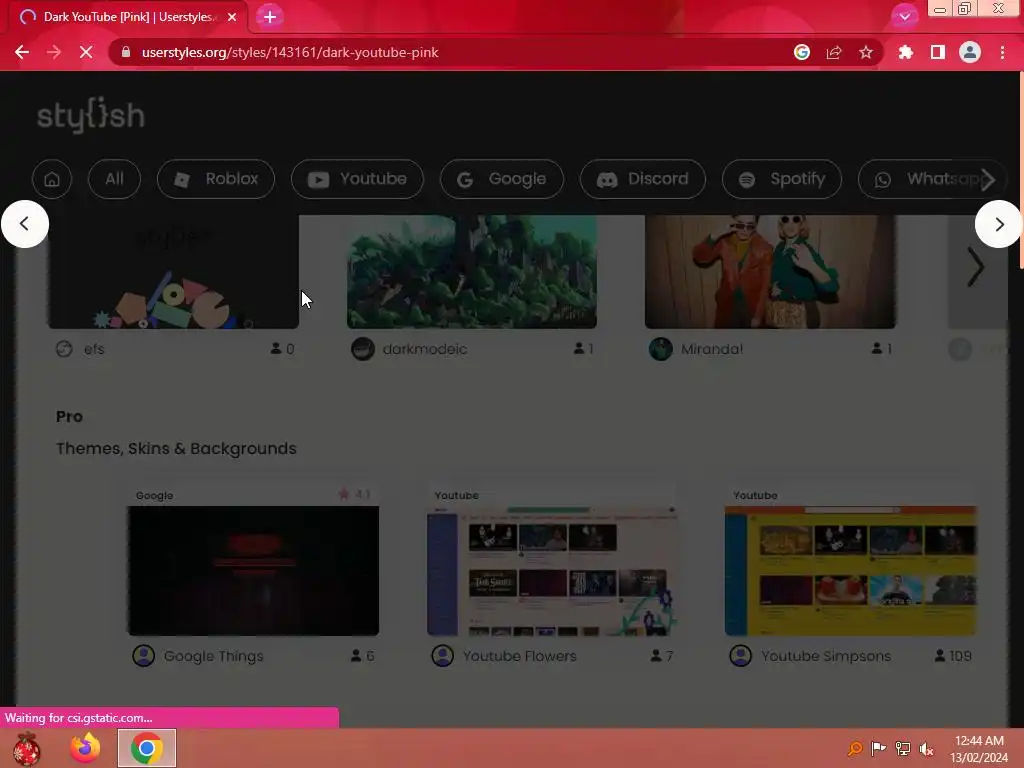Click the Miranda! author avatar
The width and height of the screenshot is (1024, 768).
pos(661,349)
